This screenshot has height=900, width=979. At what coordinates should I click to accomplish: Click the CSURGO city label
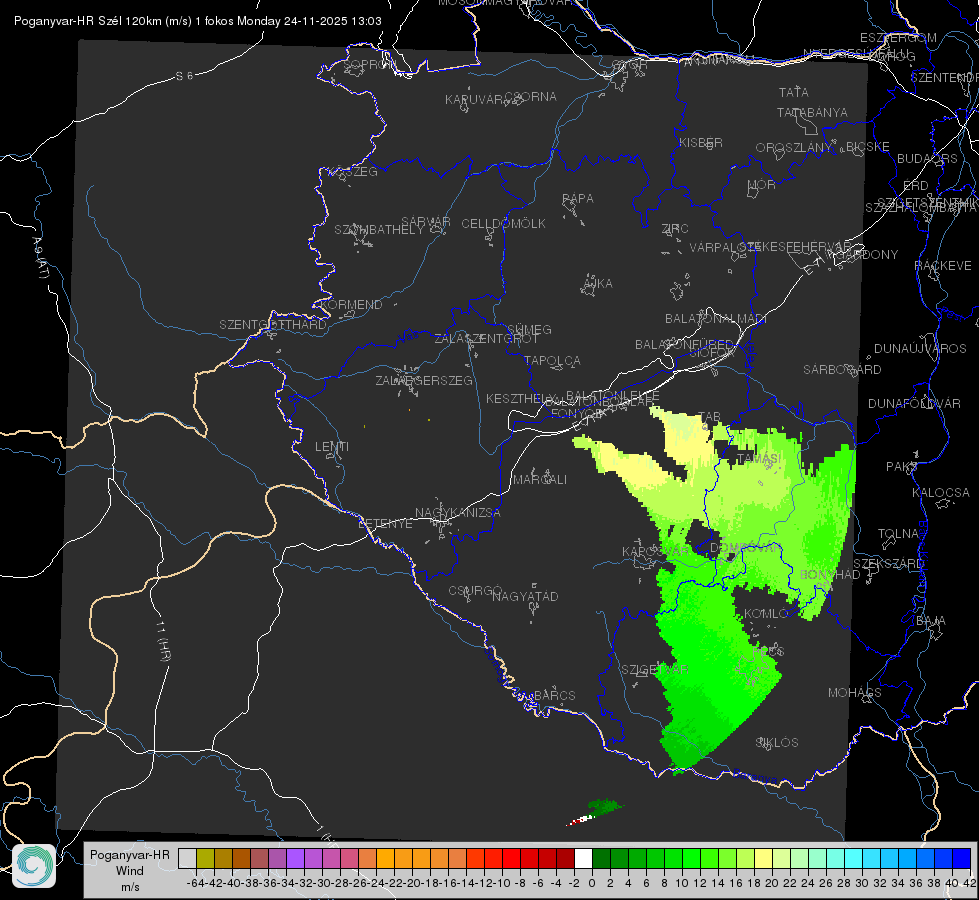[x=475, y=591]
